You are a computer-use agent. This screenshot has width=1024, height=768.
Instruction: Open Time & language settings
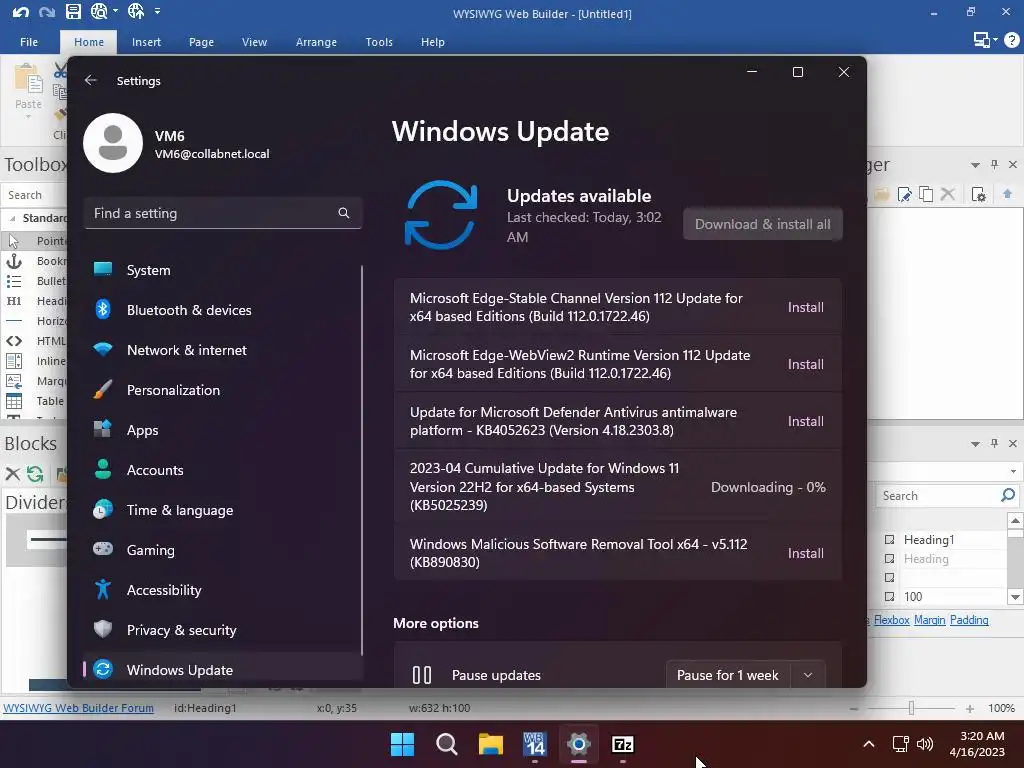pos(223,510)
